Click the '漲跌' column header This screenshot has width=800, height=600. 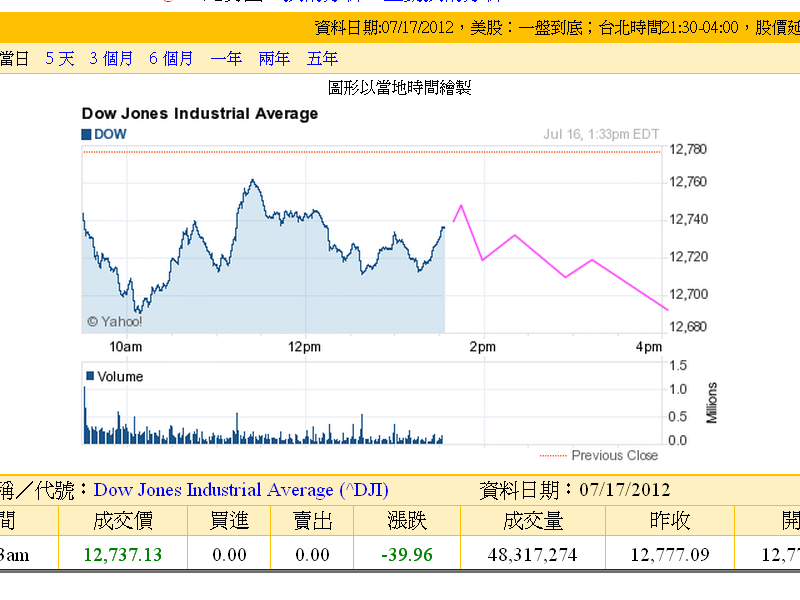click(x=407, y=521)
